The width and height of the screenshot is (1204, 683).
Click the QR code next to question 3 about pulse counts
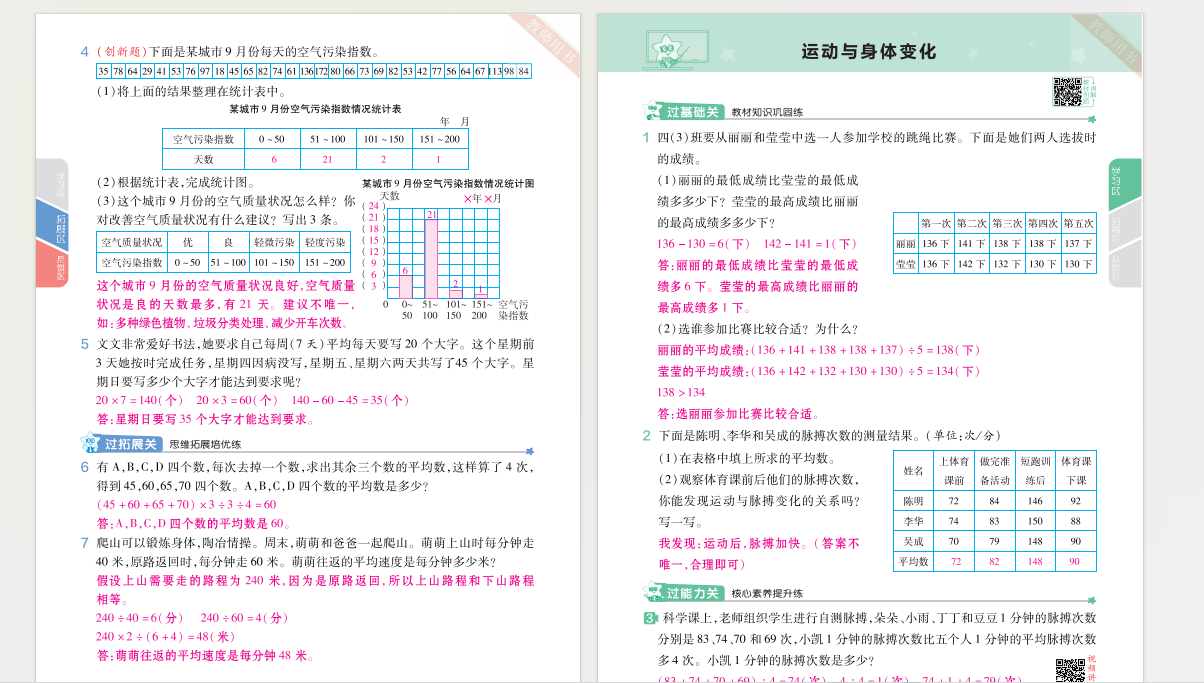point(1070,671)
